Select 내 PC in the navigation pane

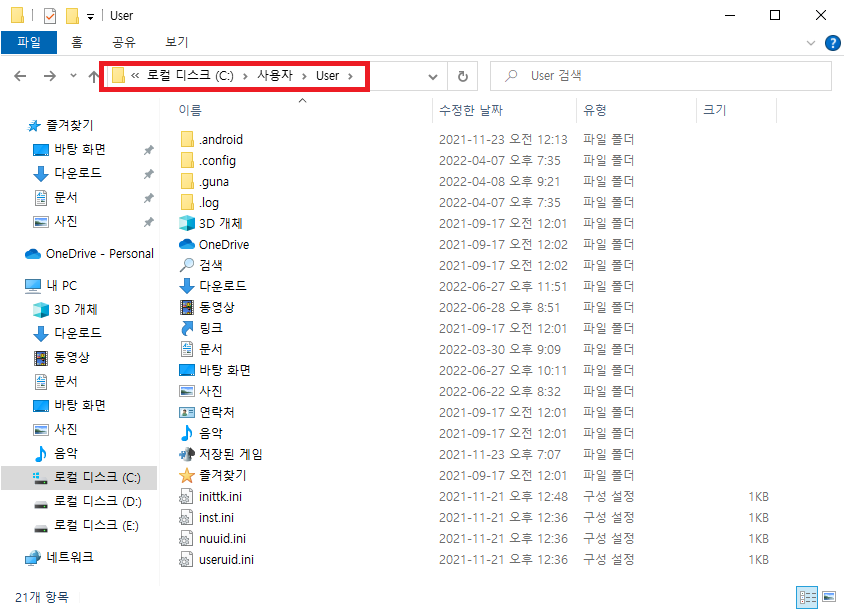(x=61, y=285)
